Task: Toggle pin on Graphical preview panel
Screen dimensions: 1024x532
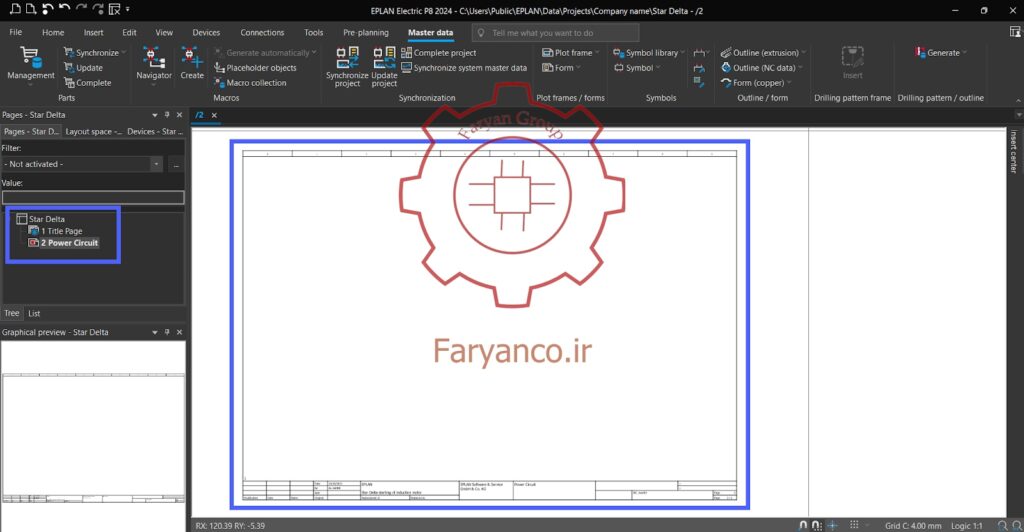Action: (167, 332)
